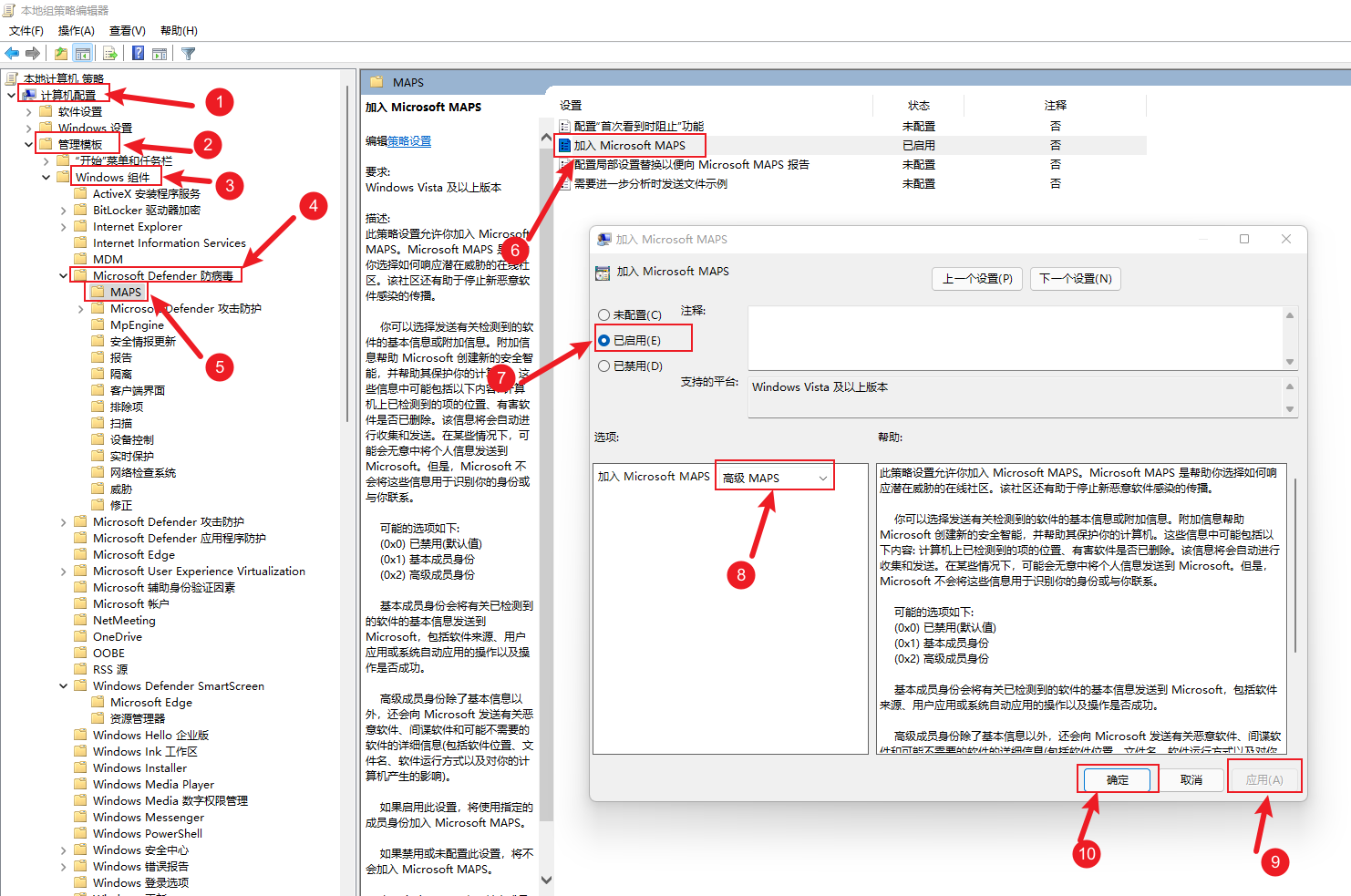This screenshot has height=896, width=1351.
Task: Click the folder icon beside Internet Explorer
Action: pyautogui.click(x=81, y=226)
